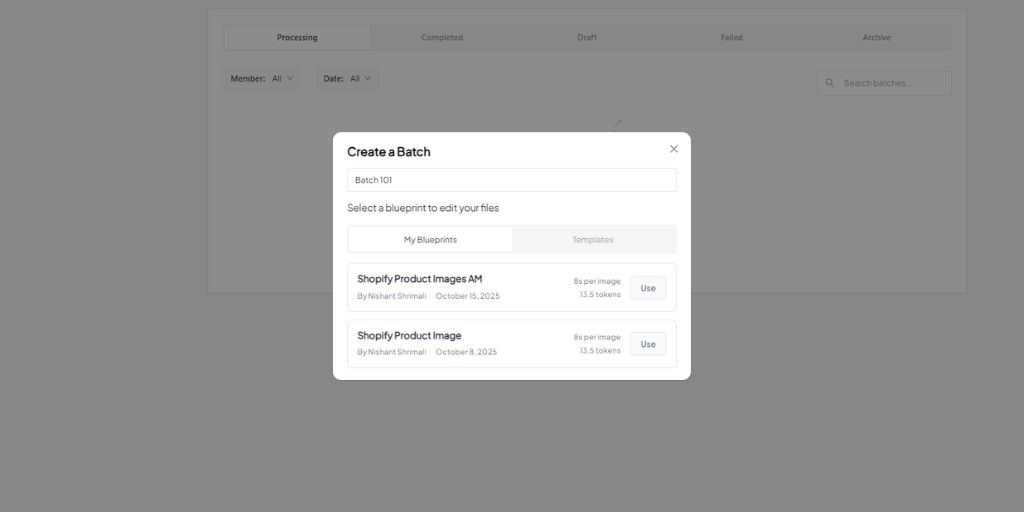This screenshot has height=512, width=1024.
Task: Use Shopify Product Images AM blueprint
Action: click(648, 288)
